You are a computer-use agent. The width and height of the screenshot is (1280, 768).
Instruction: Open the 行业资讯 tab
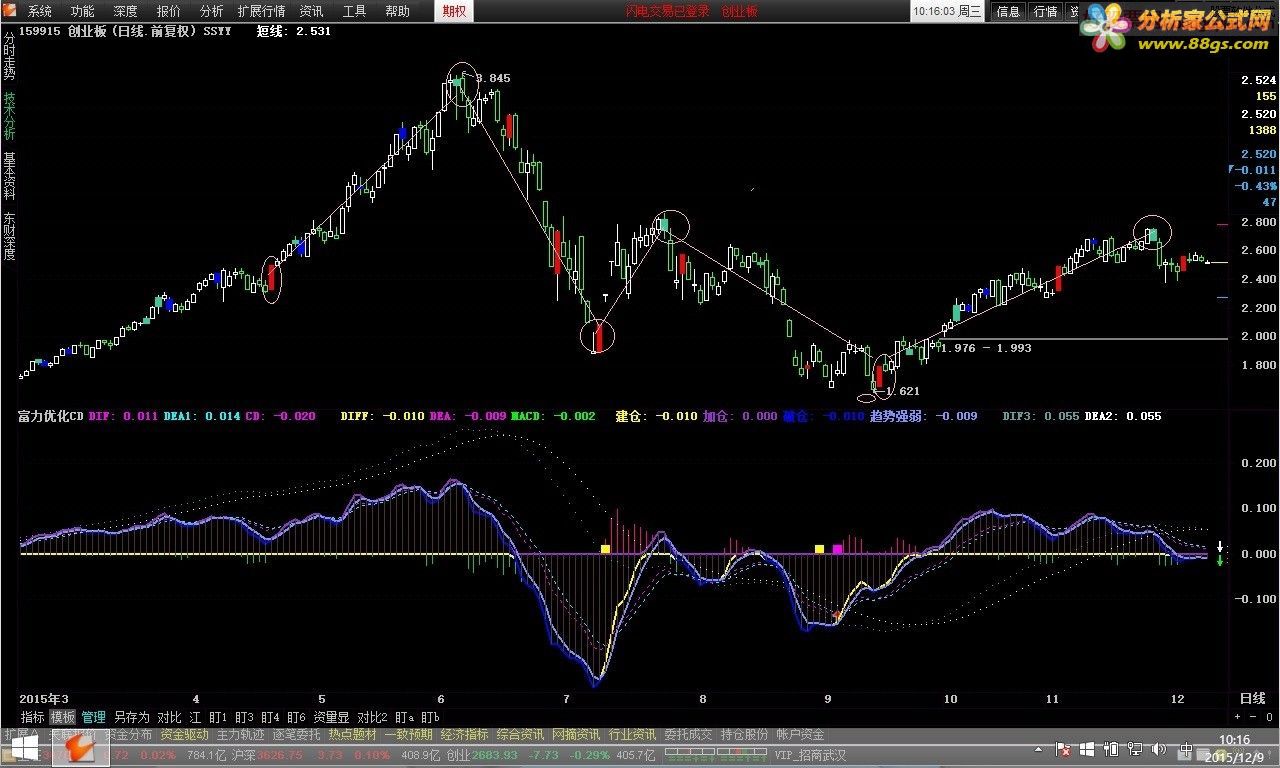tap(632, 734)
